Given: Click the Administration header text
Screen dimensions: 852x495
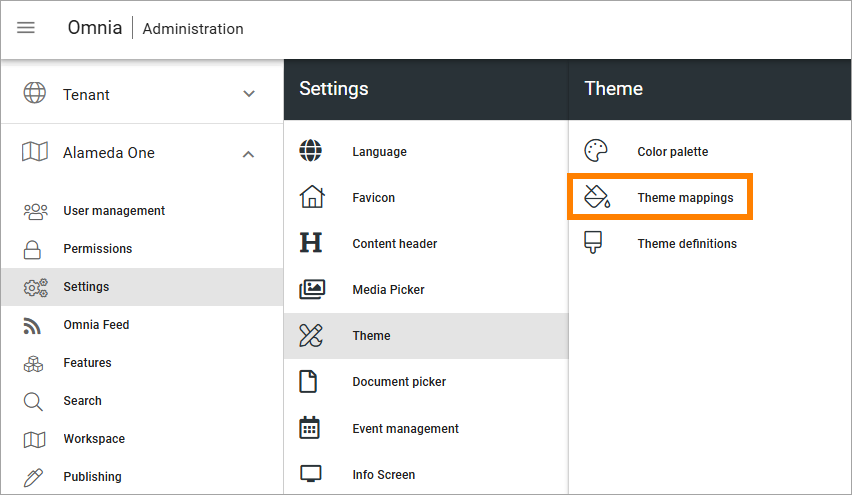Looking at the screenshot, I should pyautogui.click(x=193, y=29).
